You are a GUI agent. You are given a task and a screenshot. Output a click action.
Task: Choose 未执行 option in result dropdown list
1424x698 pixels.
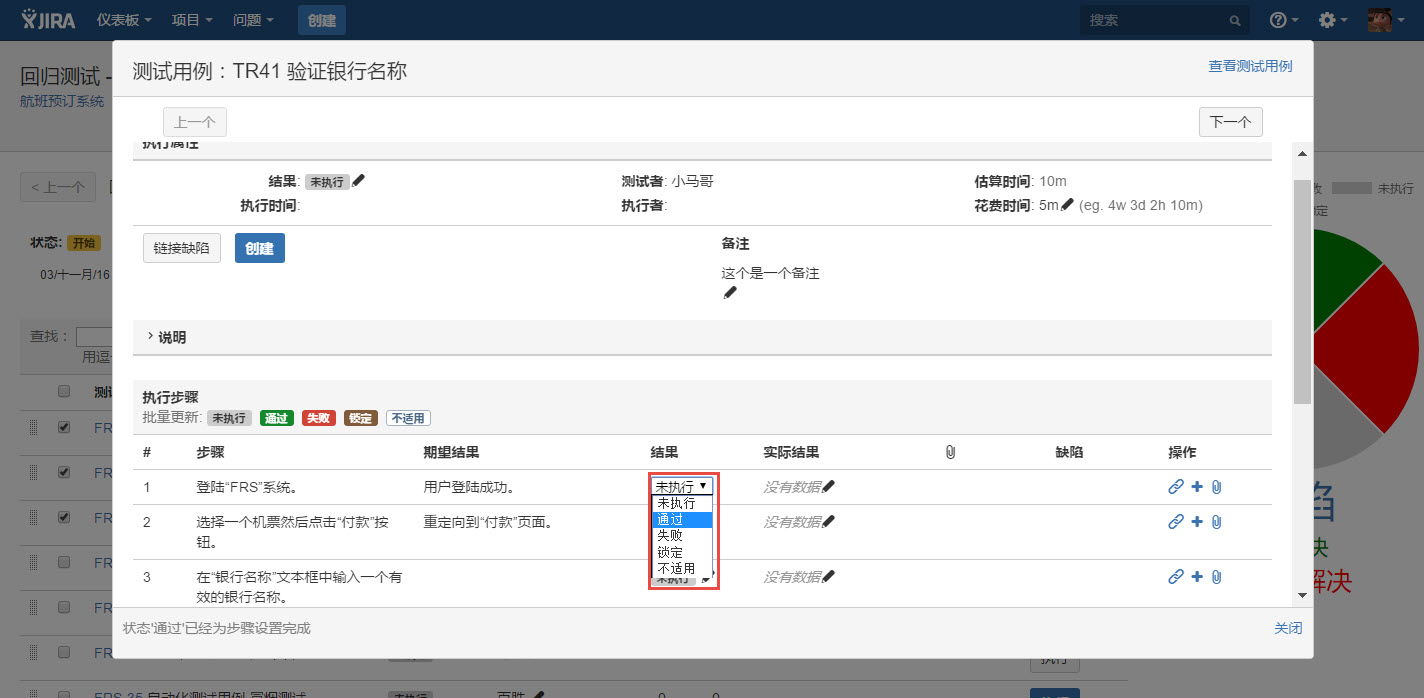[682, 503]
